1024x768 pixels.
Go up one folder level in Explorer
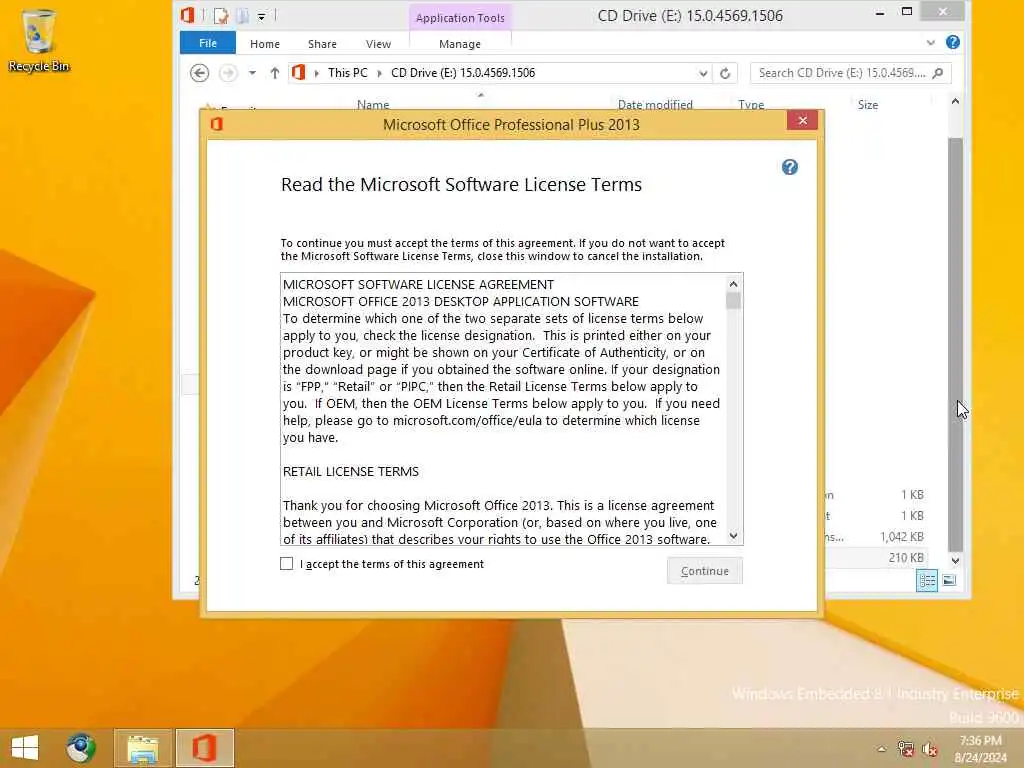(x=274, y=72)
